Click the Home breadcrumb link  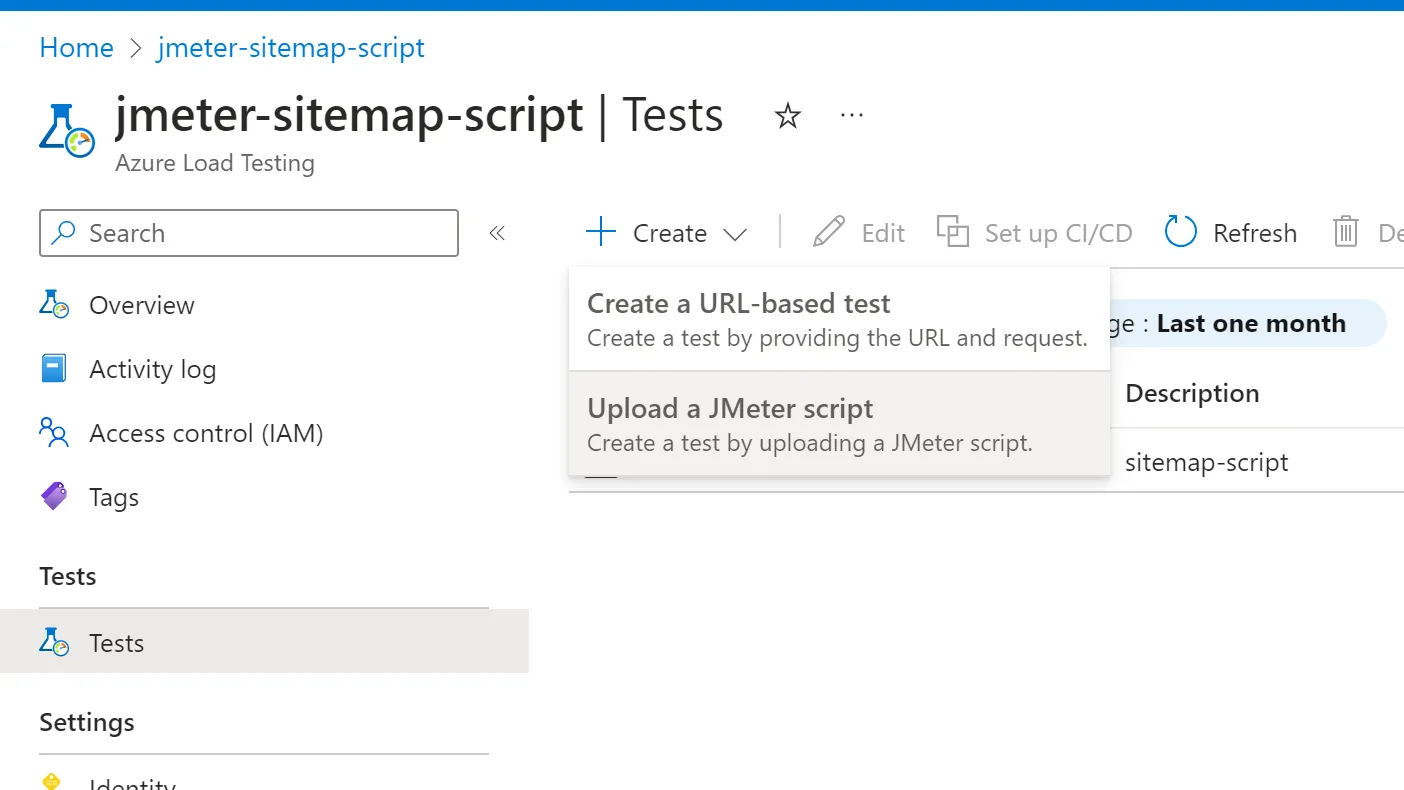(x=76, y=48)
